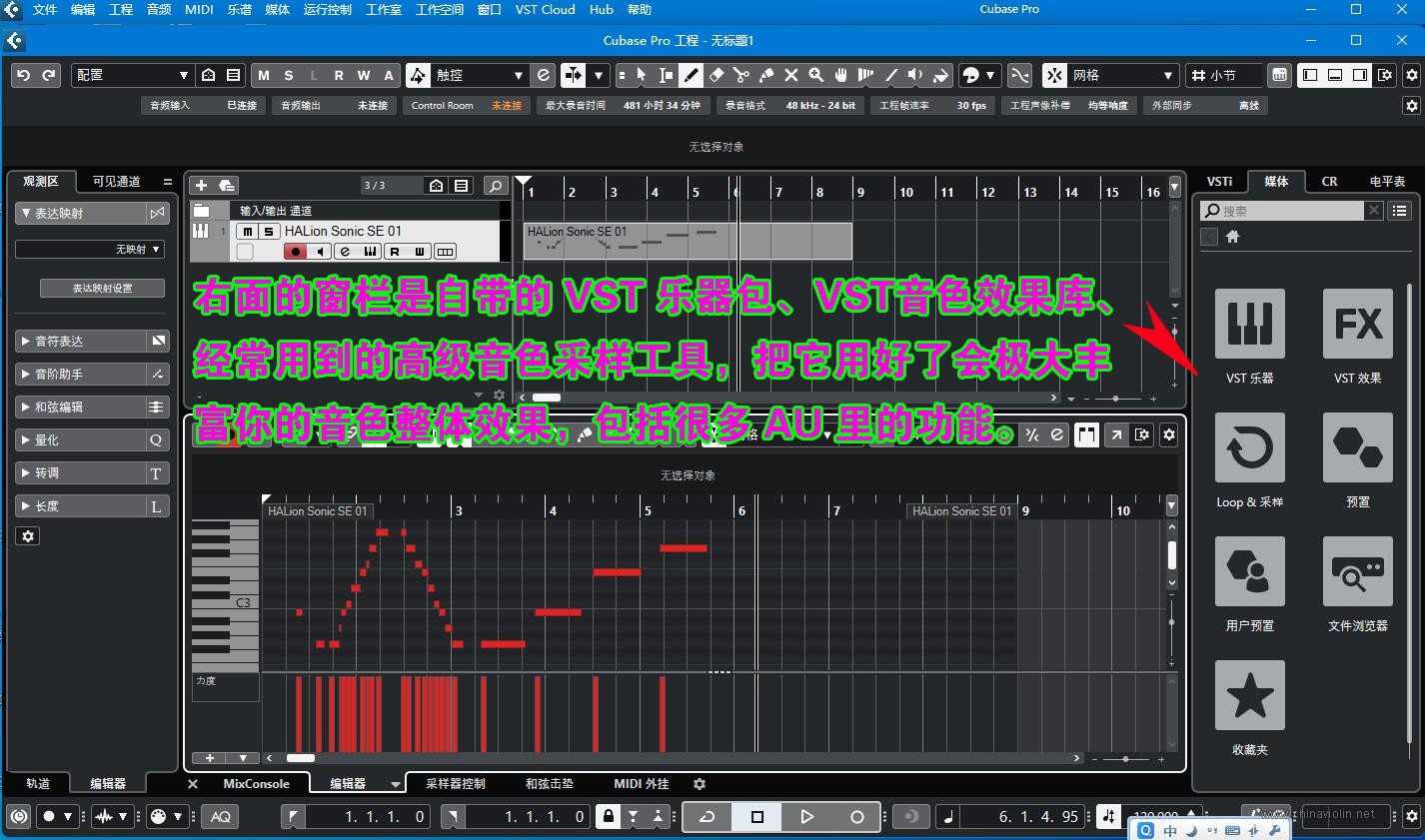Toggle global mute M state button
This screenshot has width=1425, height=840.
264,75
